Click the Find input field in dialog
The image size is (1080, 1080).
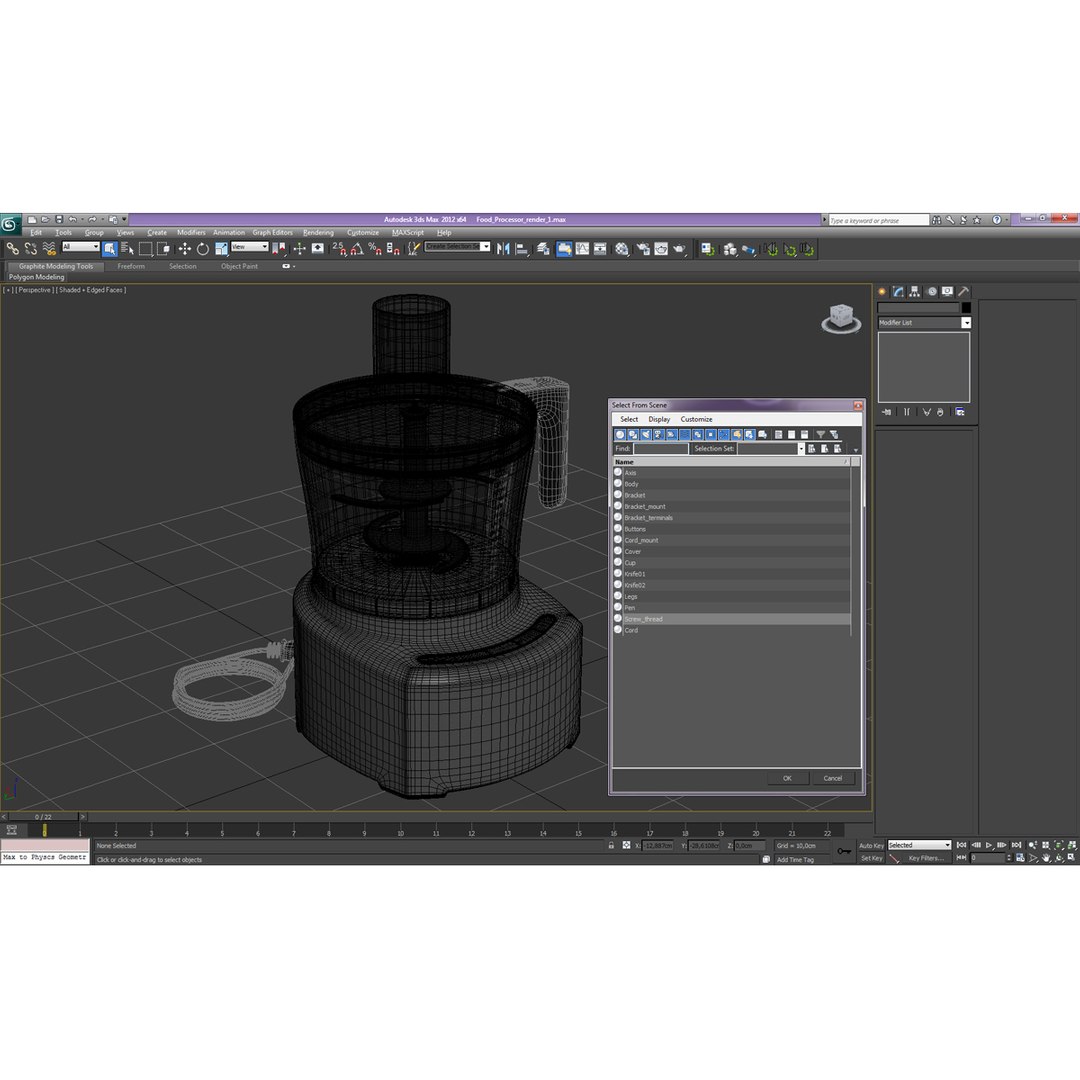[x=661, y=448]
